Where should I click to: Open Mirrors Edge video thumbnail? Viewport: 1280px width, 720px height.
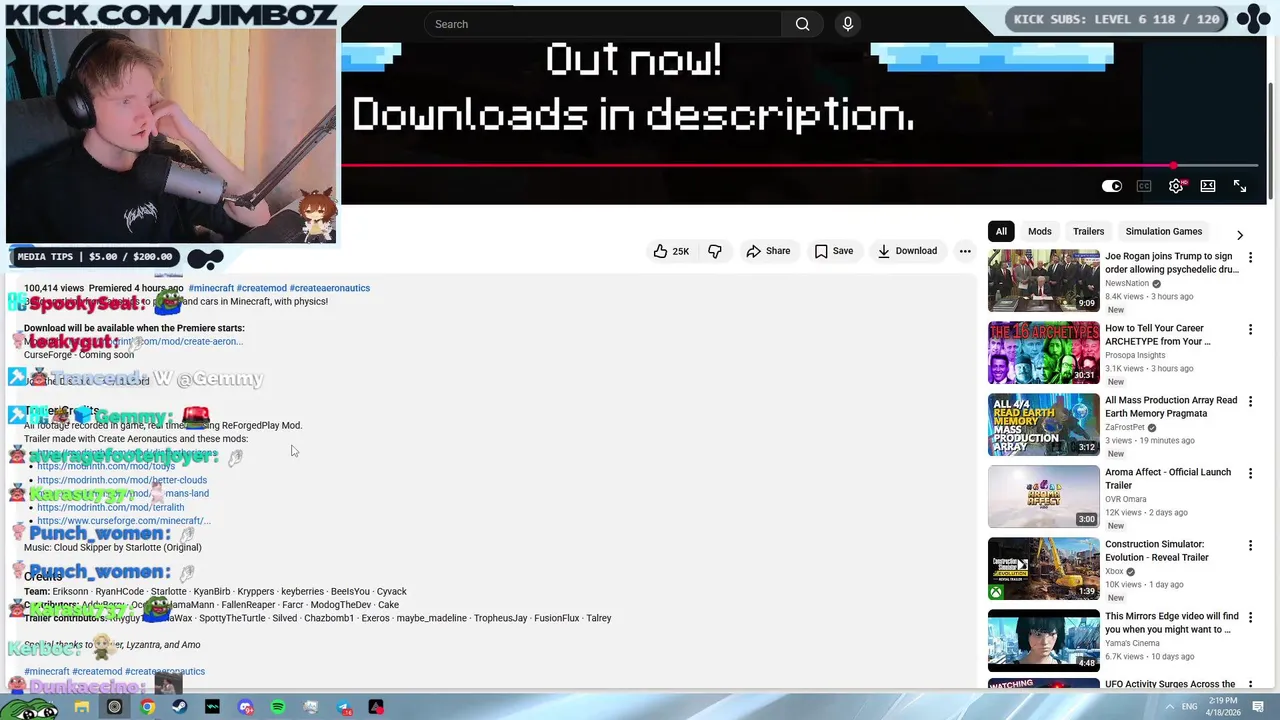point(1043,640)
